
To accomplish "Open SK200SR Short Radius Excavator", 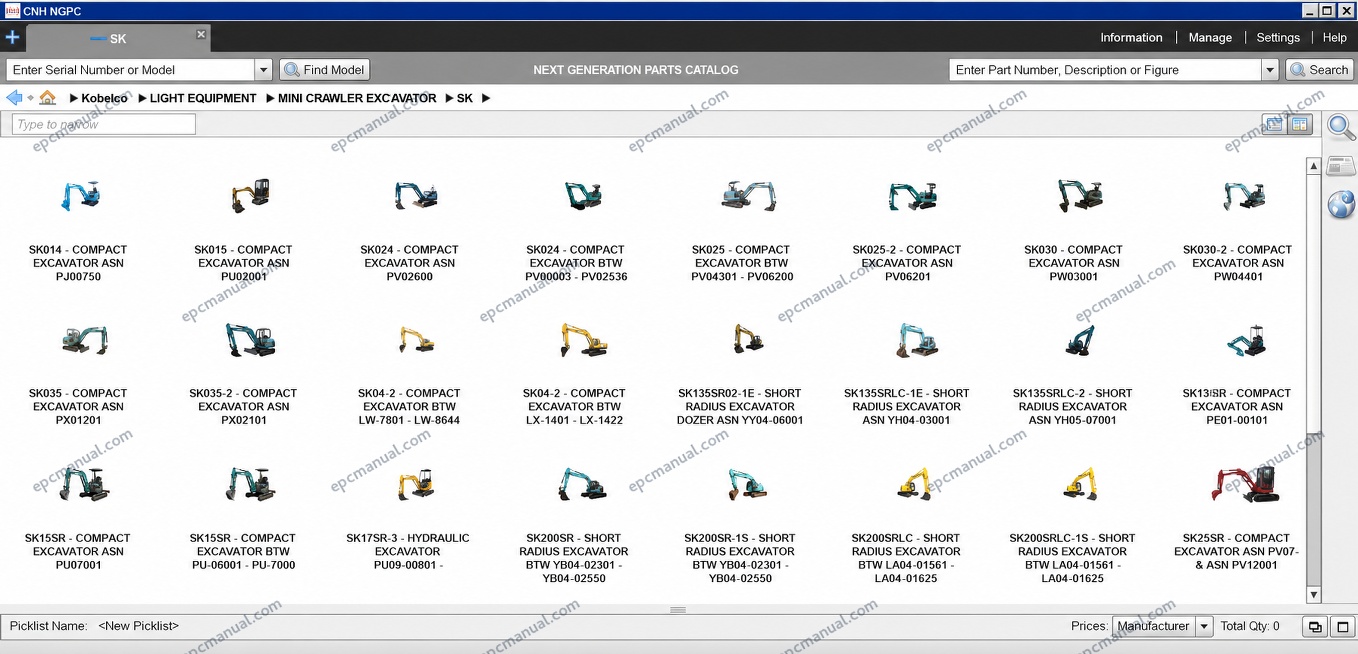I will click(x=574, y=524).
